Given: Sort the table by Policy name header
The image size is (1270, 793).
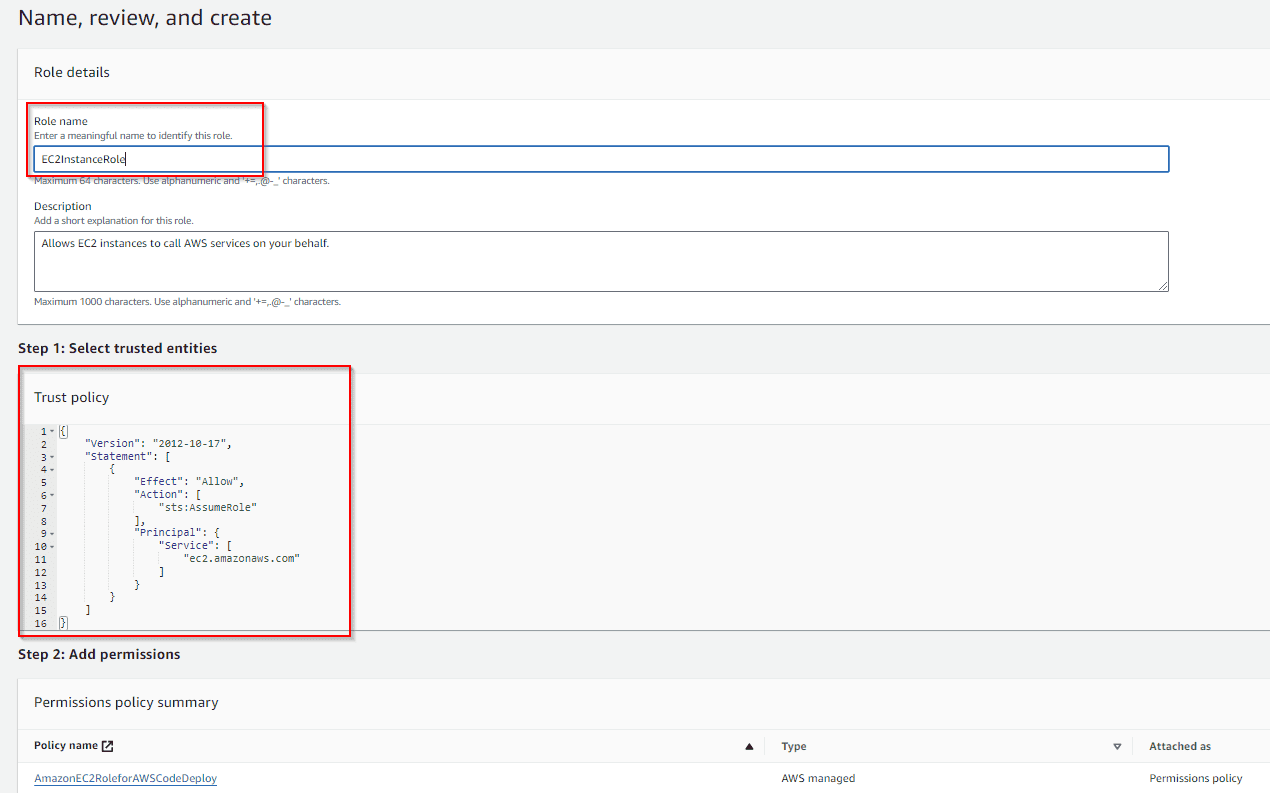Looking at the screenshot, I should click(x=66, y=746).
